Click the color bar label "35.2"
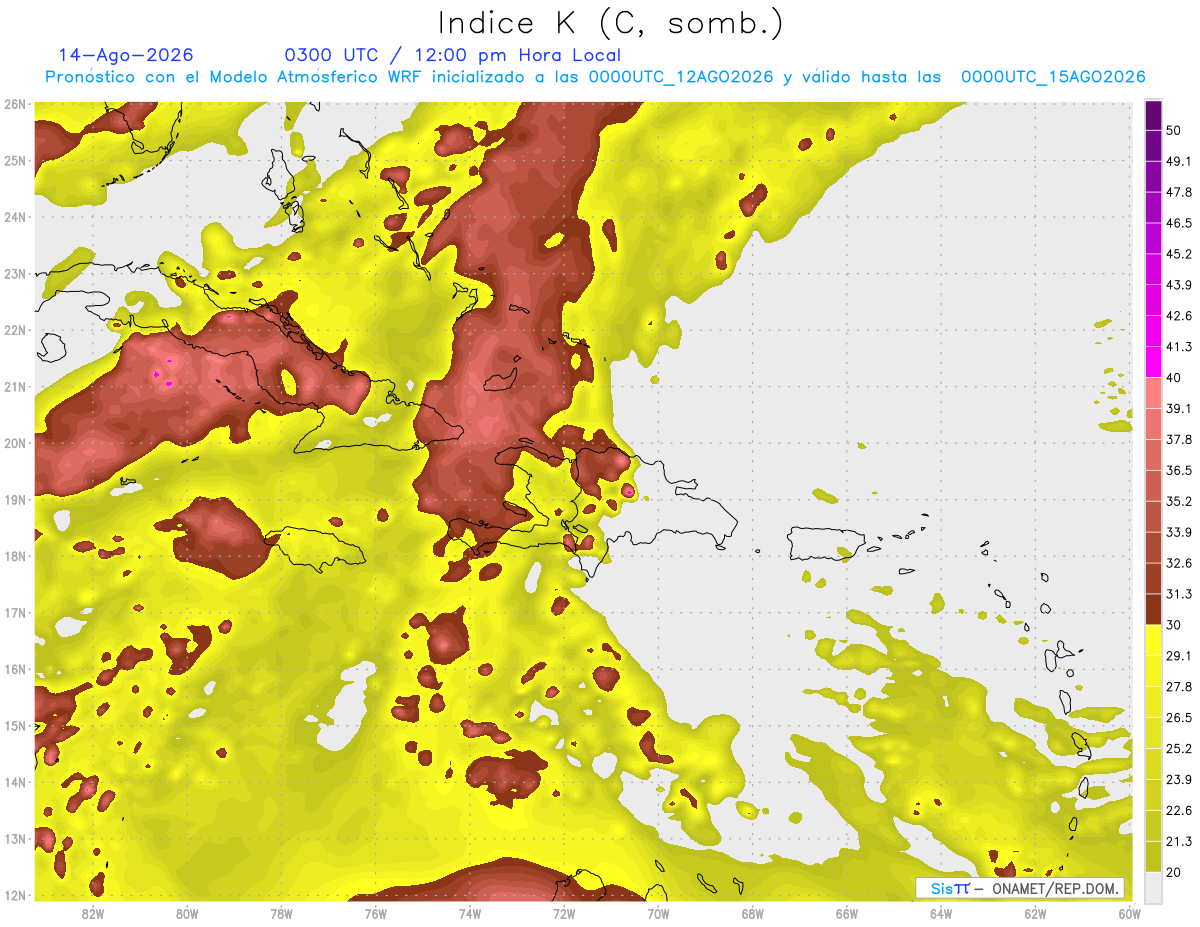 (1178, 501)
